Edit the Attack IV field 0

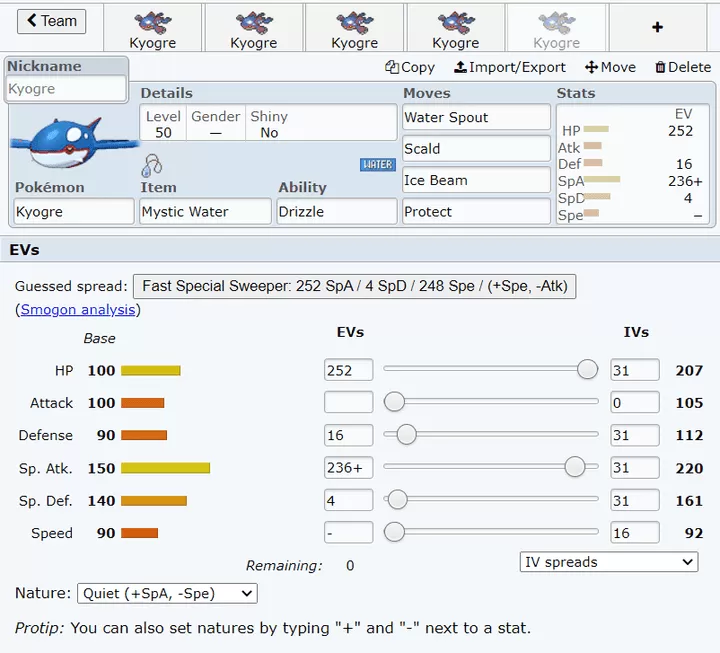635,402
